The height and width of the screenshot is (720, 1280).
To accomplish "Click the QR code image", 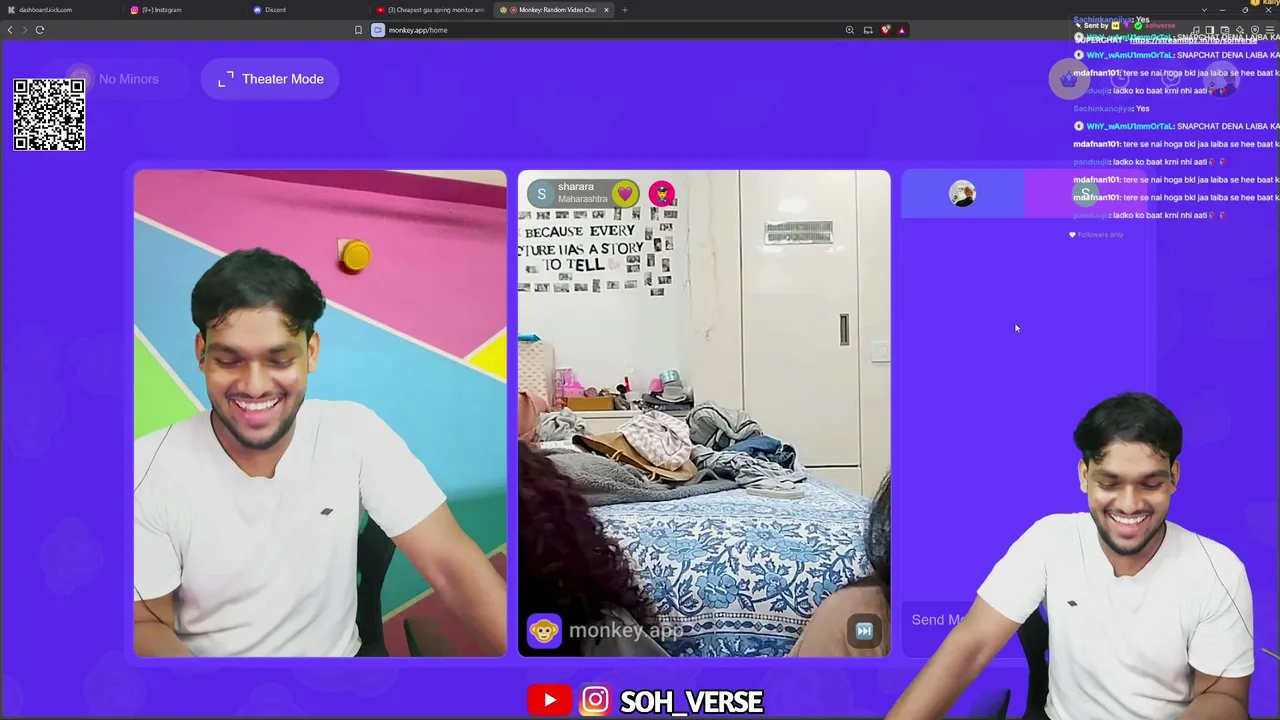I will [x=49, y=115].
